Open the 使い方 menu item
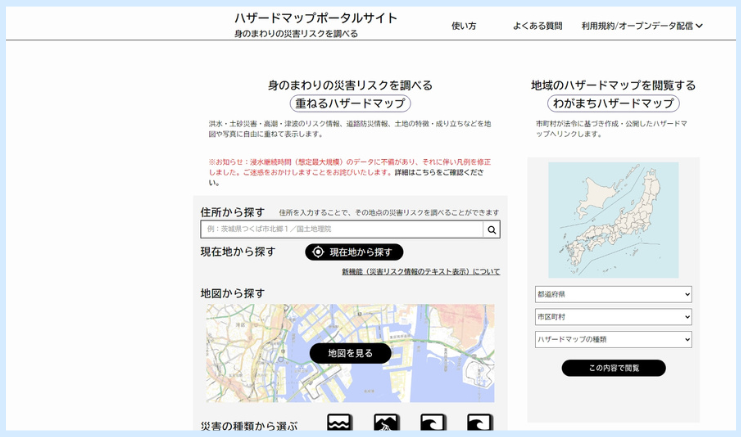The width and height of the screenshot is (741, 437). pyautogui.click(x=463, y=26)
